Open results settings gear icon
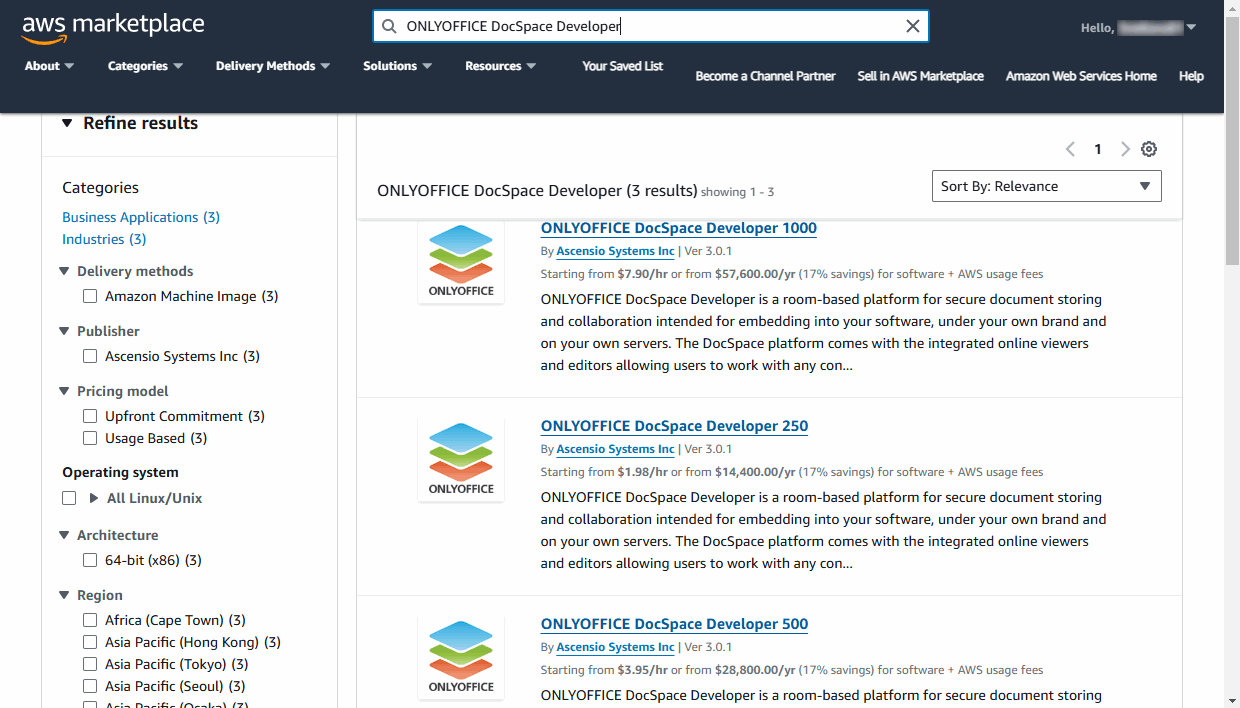The image size is (1240, 708). click(1149, 149)
